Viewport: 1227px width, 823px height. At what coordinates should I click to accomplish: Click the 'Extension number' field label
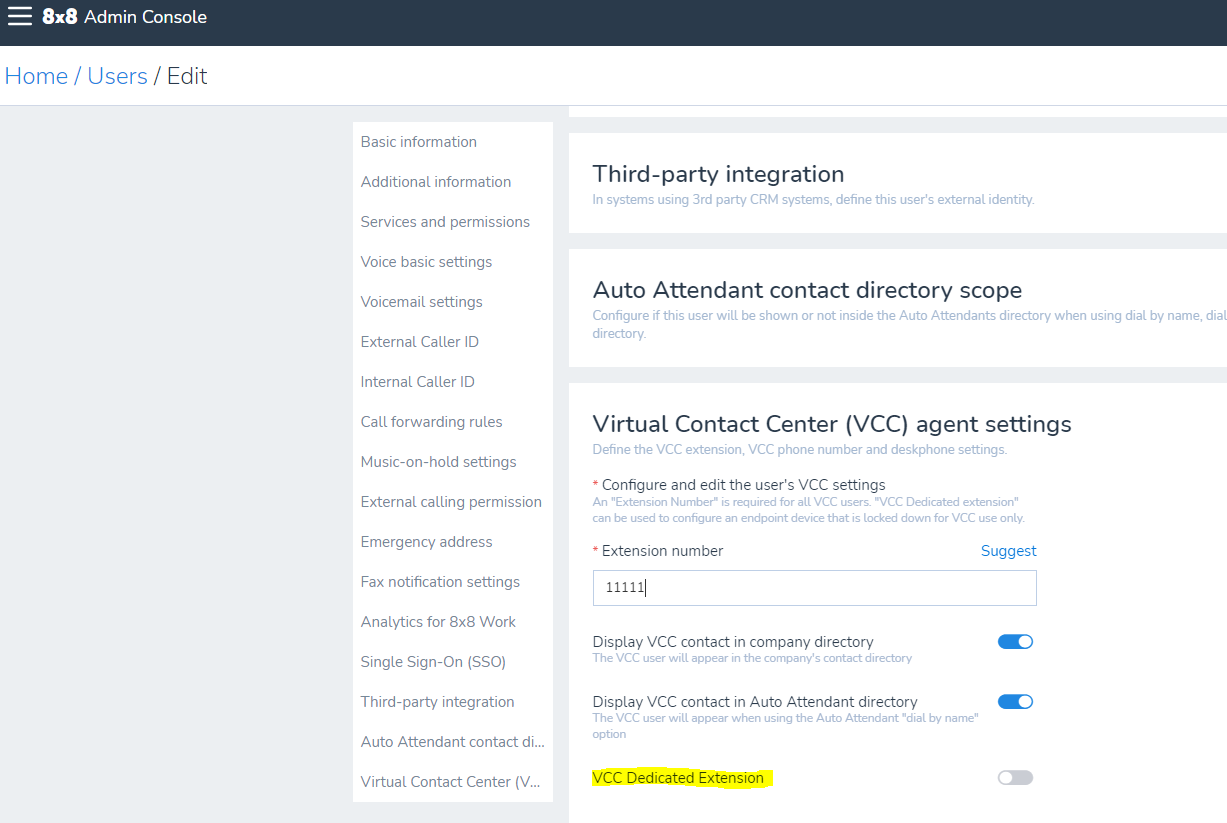(x=662, y=551)
